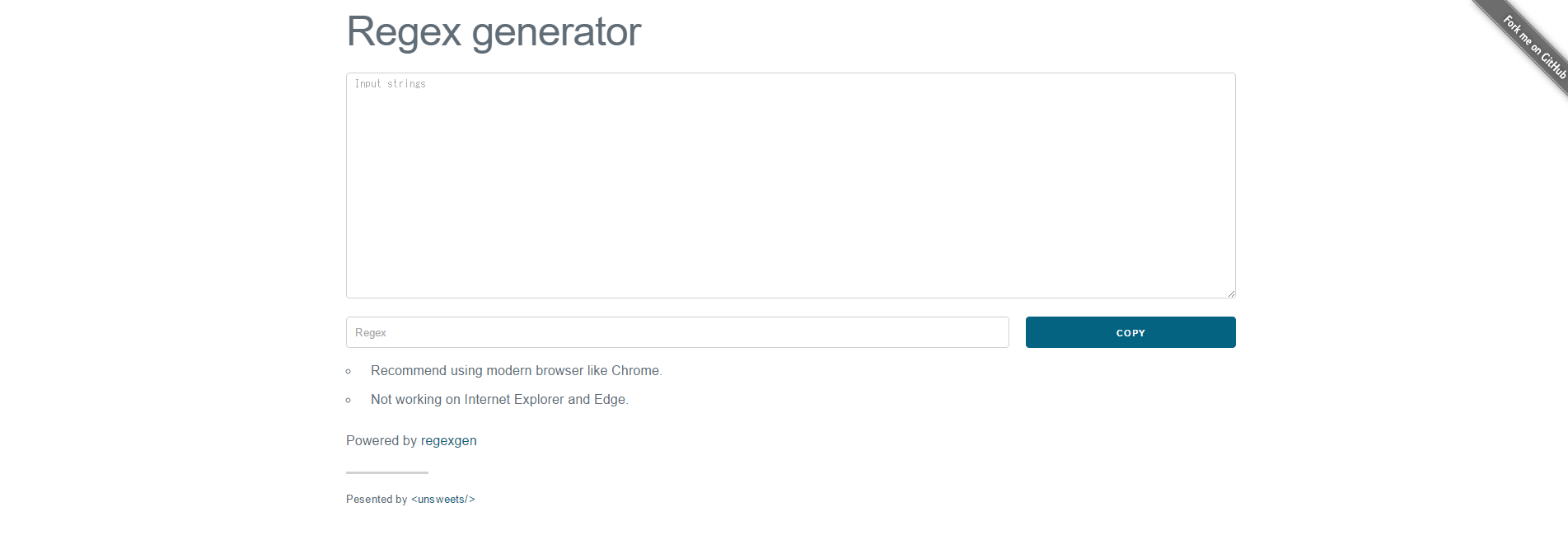Select the Regex generator page title
The image size is (1568, 540).
click(x=493, y=31)
